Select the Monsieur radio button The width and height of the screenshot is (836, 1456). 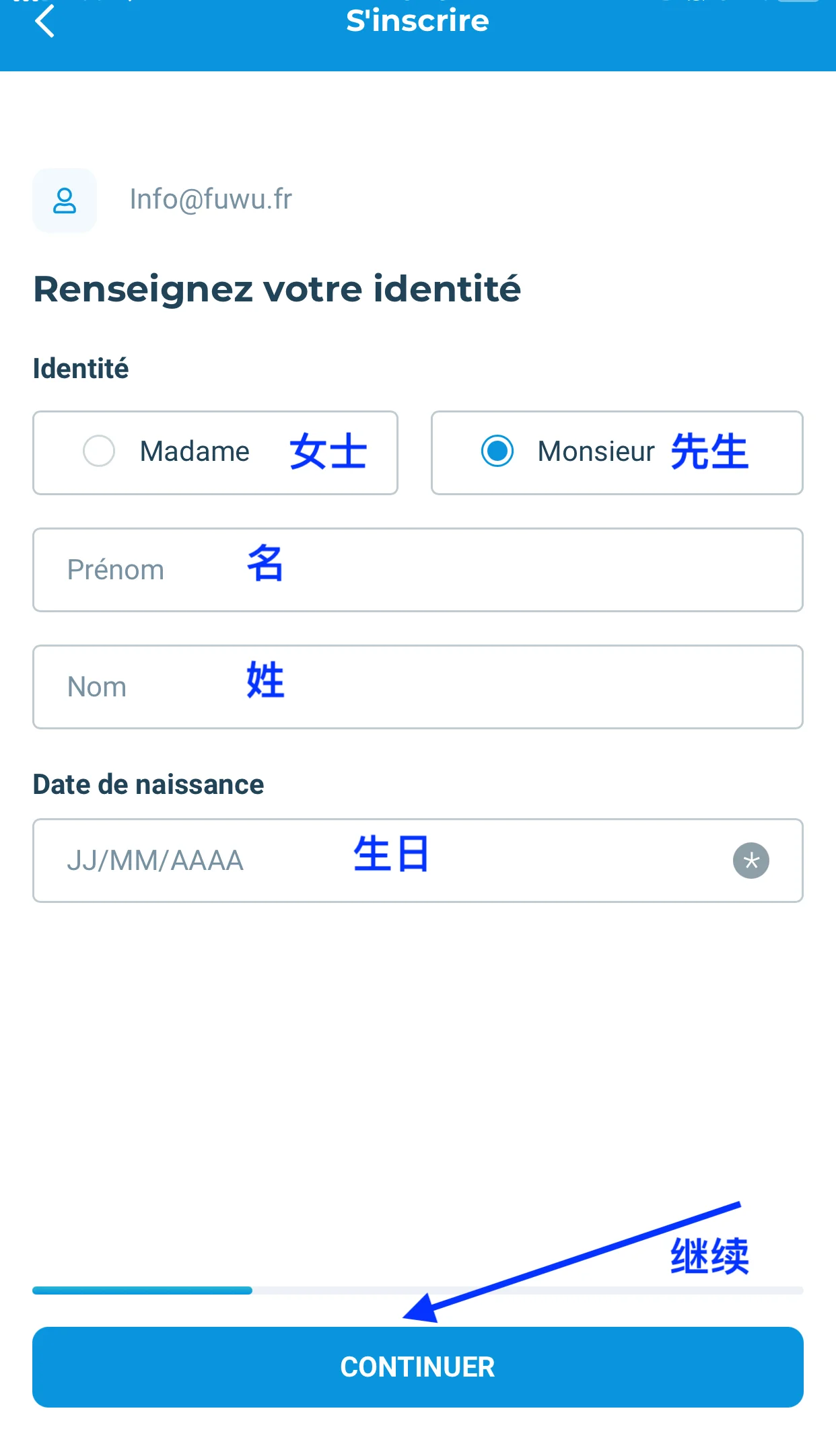click(x=497, y=451)
